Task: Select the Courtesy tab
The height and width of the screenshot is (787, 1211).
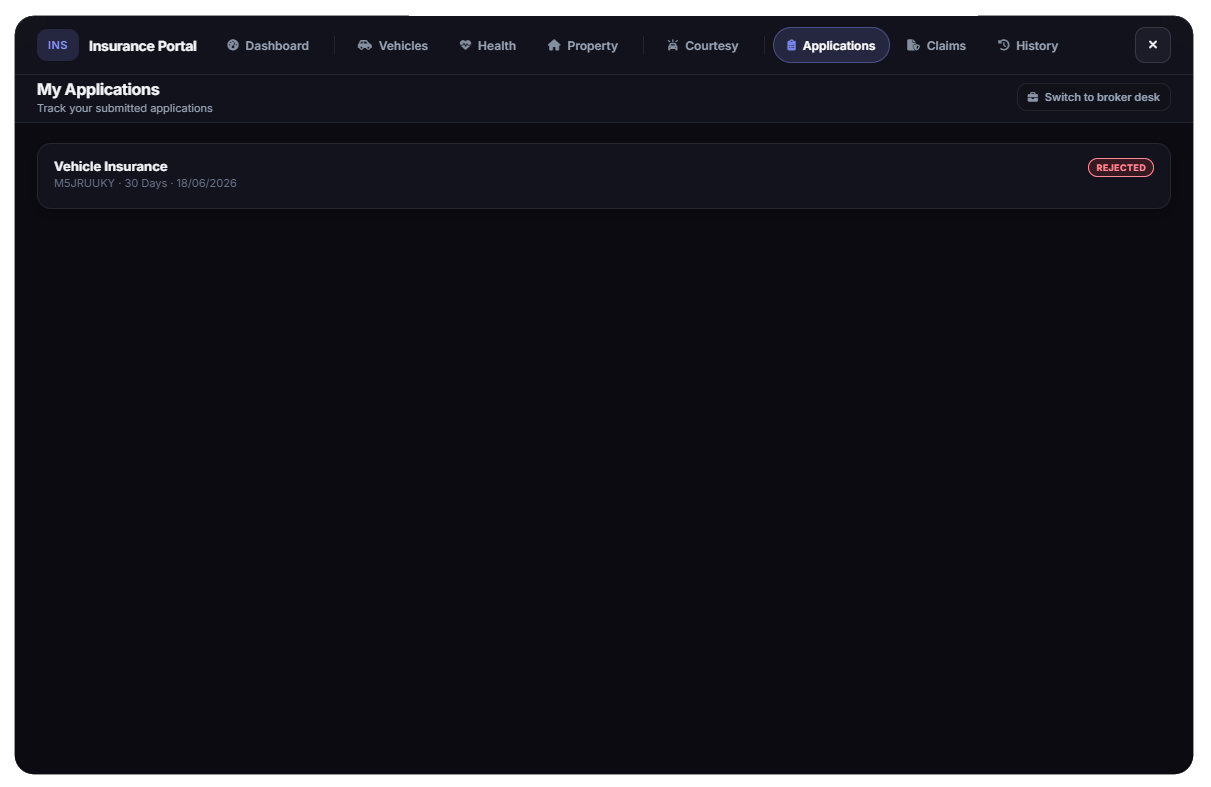Action: pyautogui.click(x=703, y=45)
